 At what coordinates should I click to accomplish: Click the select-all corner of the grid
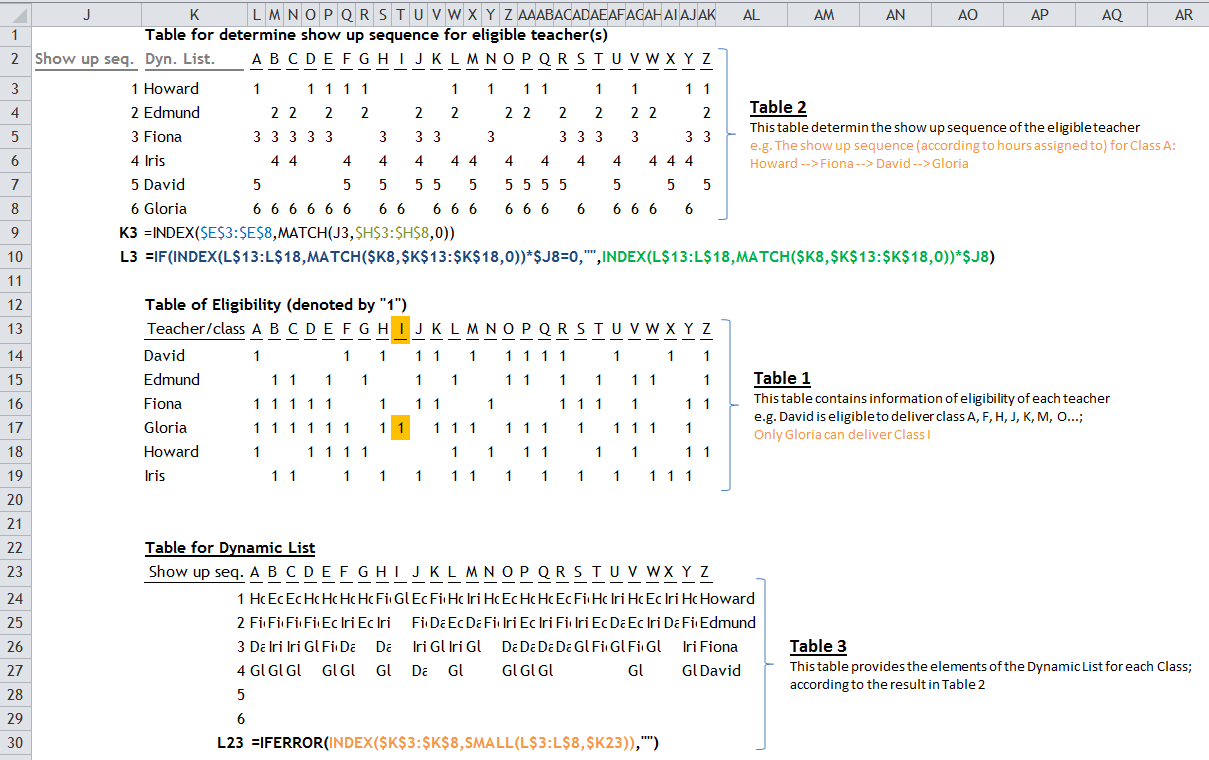point(15,14)
